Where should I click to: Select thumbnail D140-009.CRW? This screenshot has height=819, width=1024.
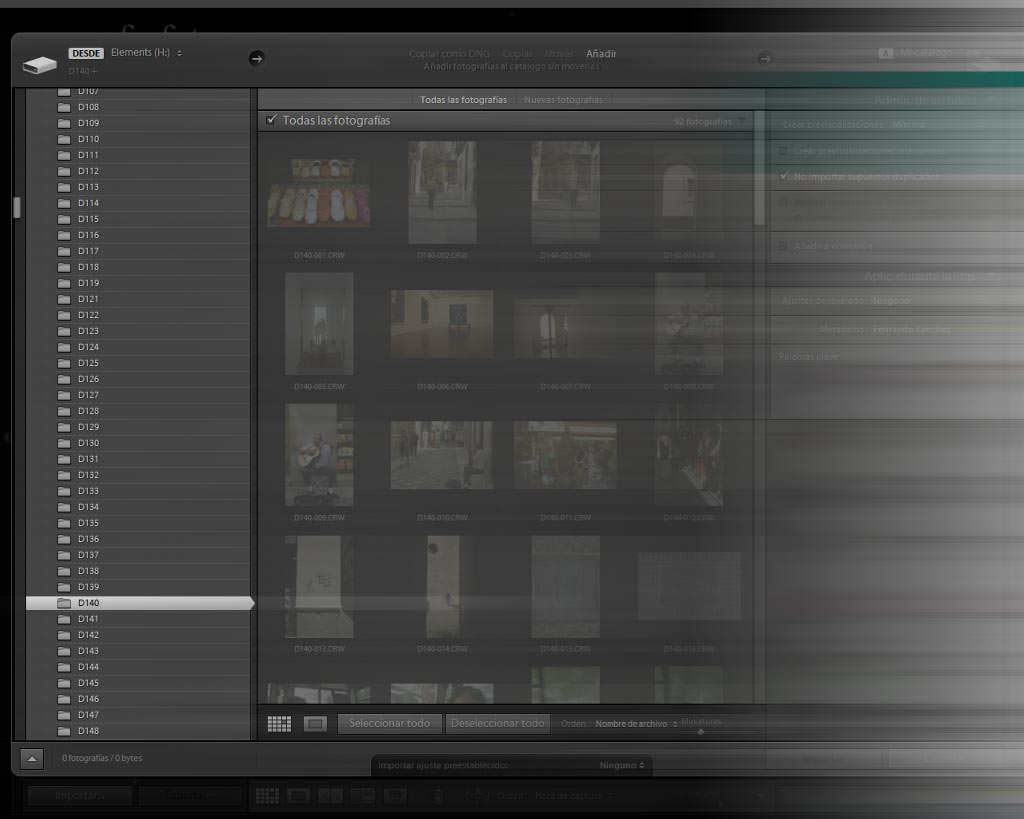319,455
